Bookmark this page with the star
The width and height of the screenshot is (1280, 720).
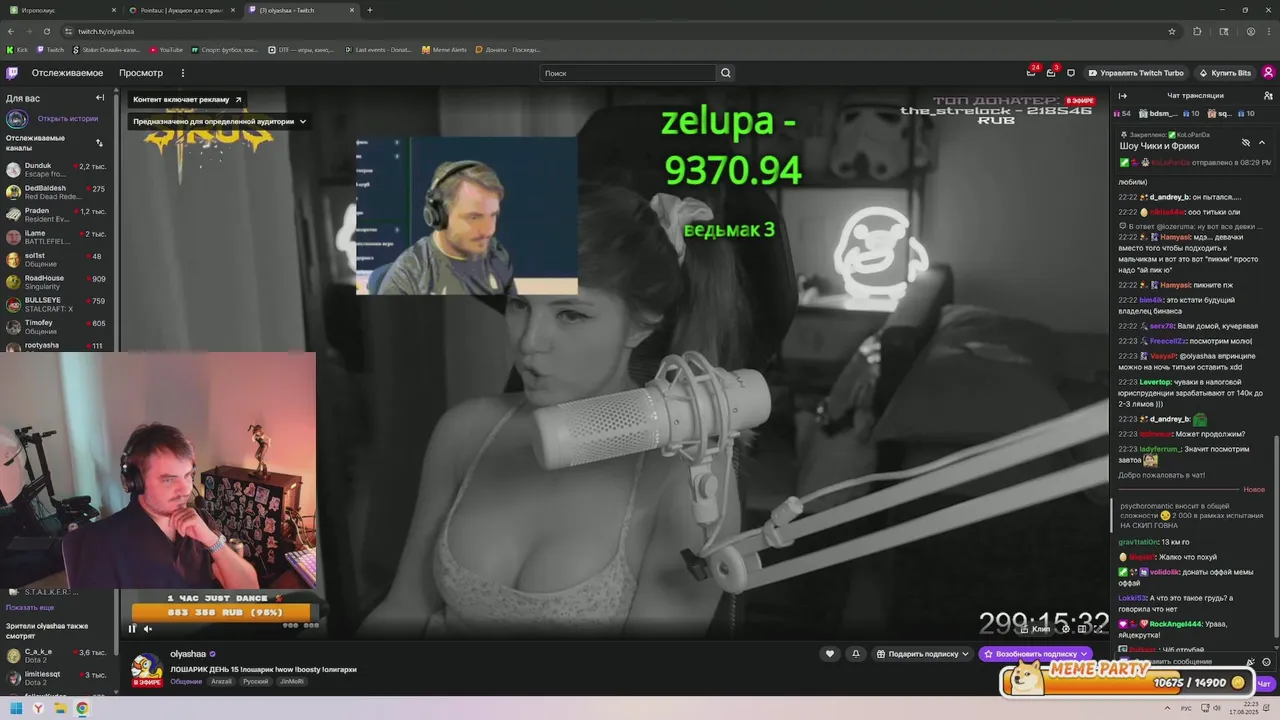click(1172, 31)
